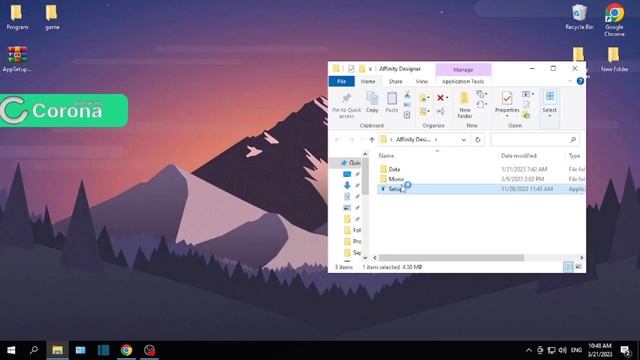This screenshot has width=640, height=360.
Task: Click the Copy button in Clipboard group
Action: [x=372, y=102]
